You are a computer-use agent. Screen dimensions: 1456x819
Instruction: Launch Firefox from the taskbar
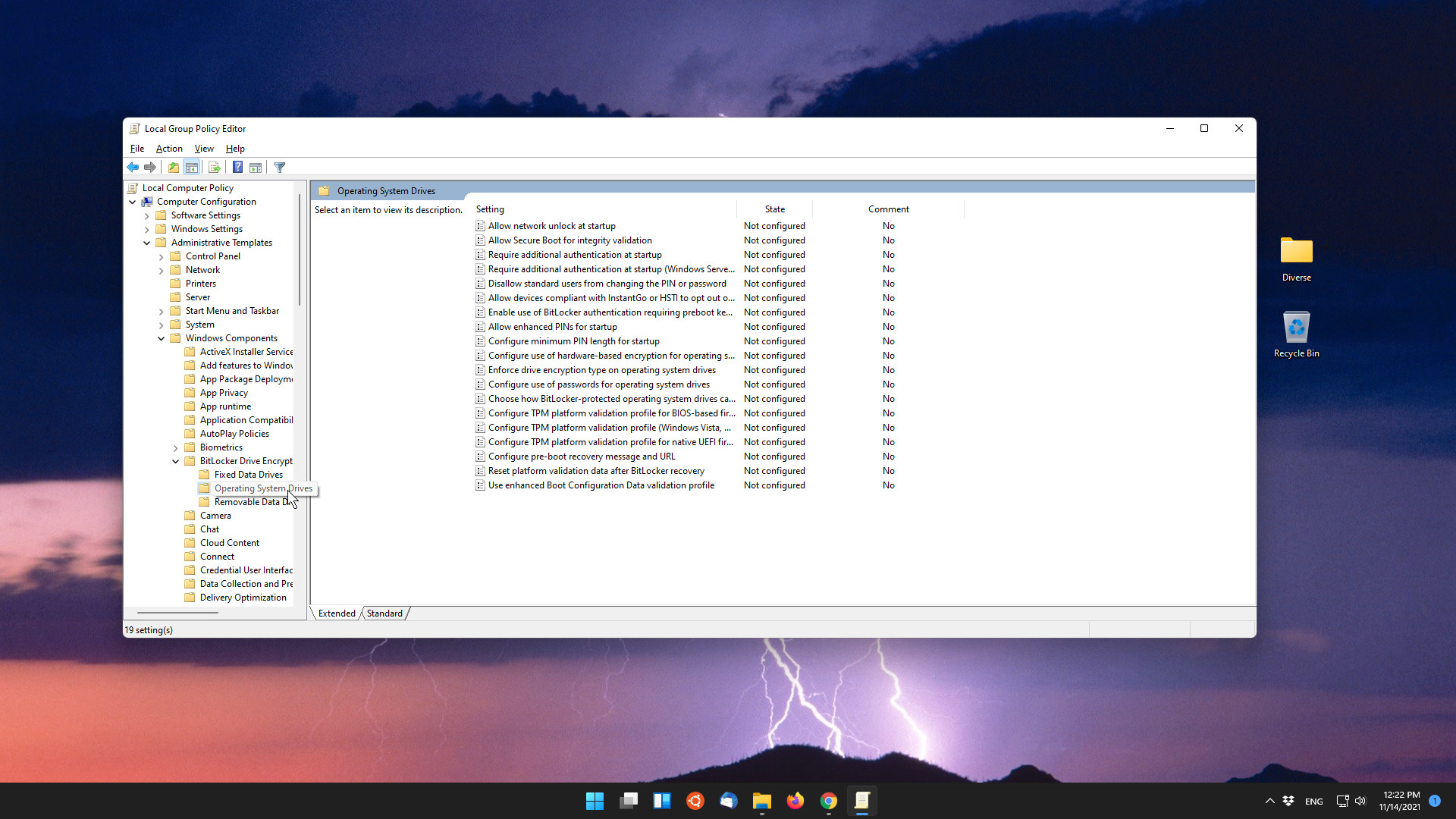[795, 801]
